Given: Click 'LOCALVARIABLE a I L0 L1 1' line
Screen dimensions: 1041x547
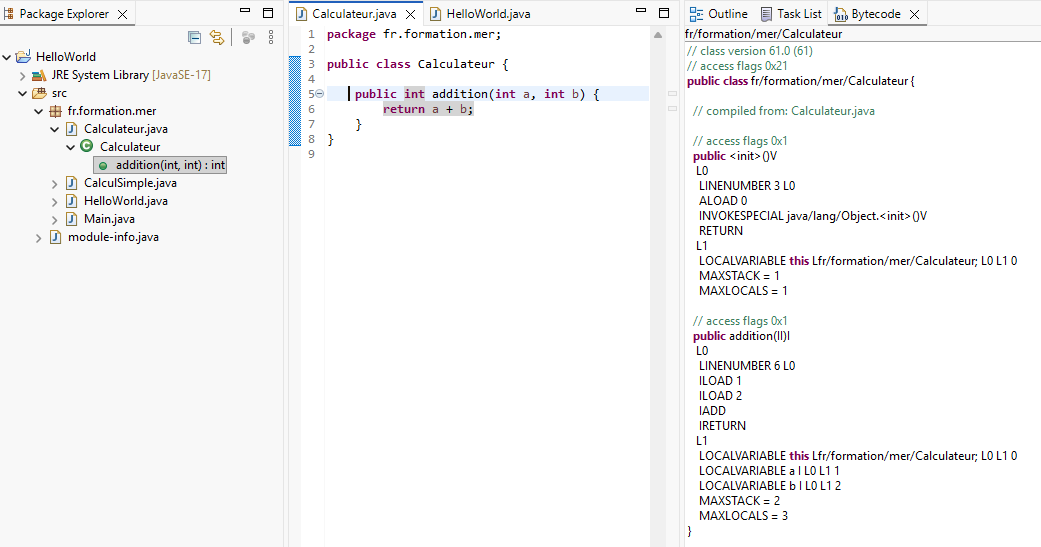Looking at the screenshot, I should coord(769,471).
